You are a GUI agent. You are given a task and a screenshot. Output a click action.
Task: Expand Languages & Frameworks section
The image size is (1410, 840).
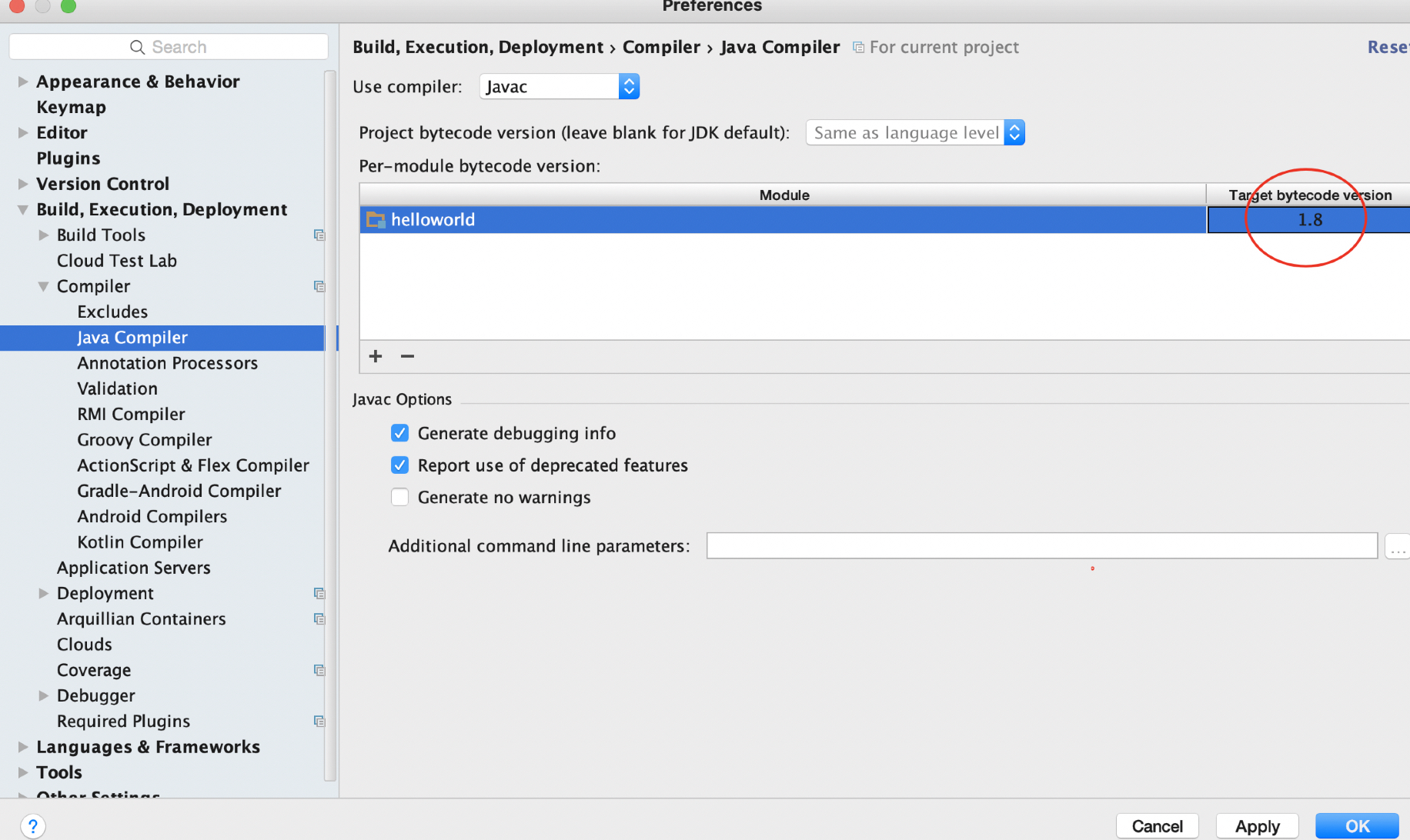[x=23, y=747]
